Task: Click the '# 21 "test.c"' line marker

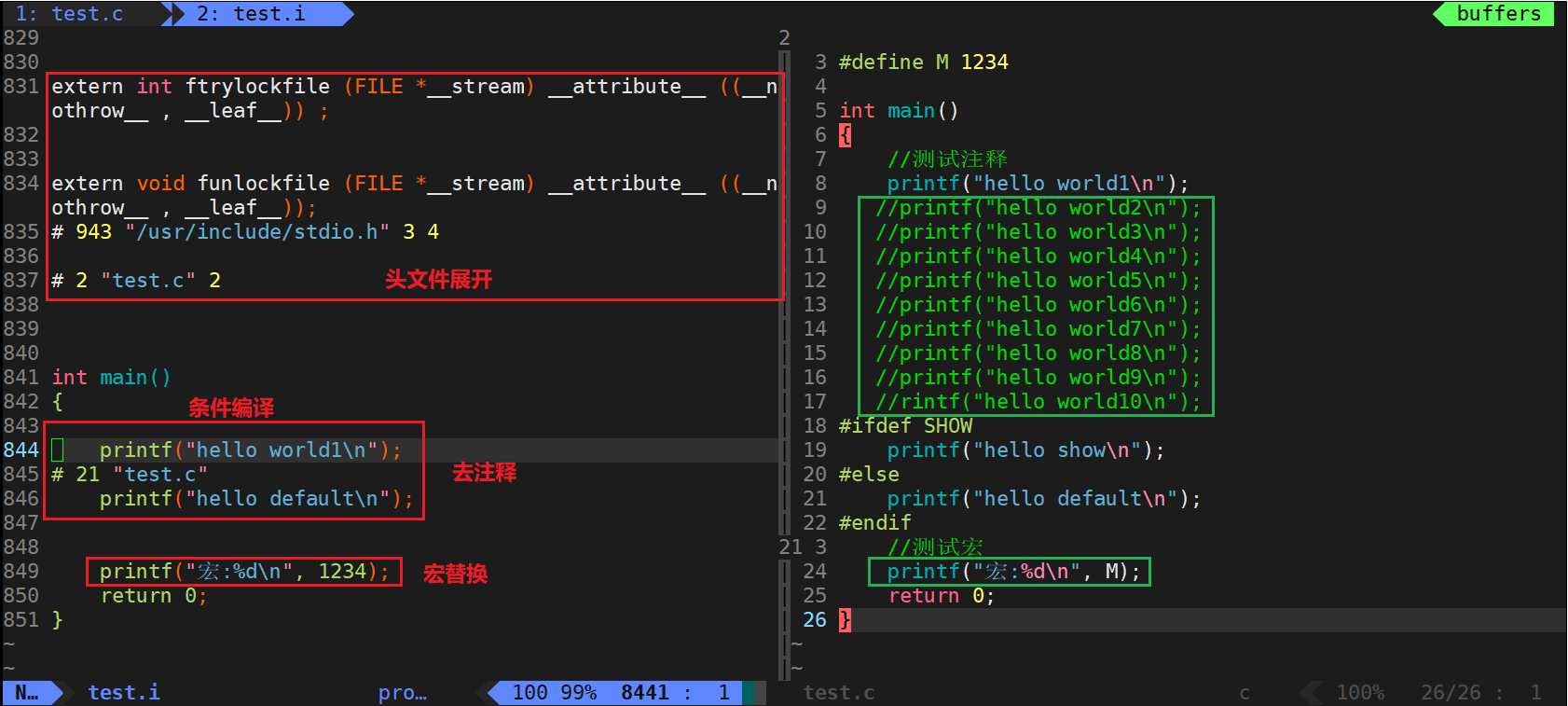Action: 130,475
